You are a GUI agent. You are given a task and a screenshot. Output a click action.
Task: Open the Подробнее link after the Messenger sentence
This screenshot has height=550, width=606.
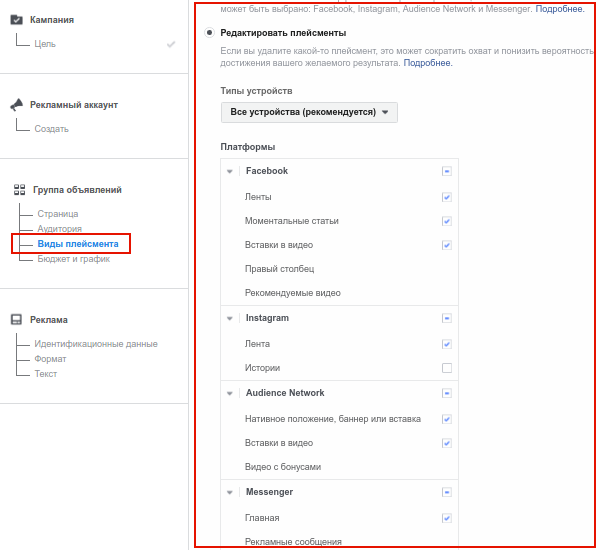(560, 9)
